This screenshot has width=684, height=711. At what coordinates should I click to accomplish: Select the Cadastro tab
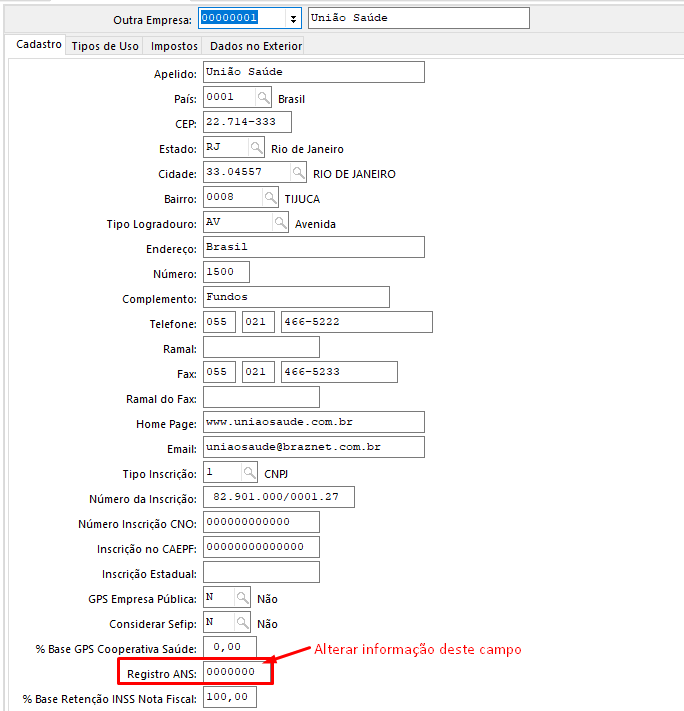coord(39,45)
